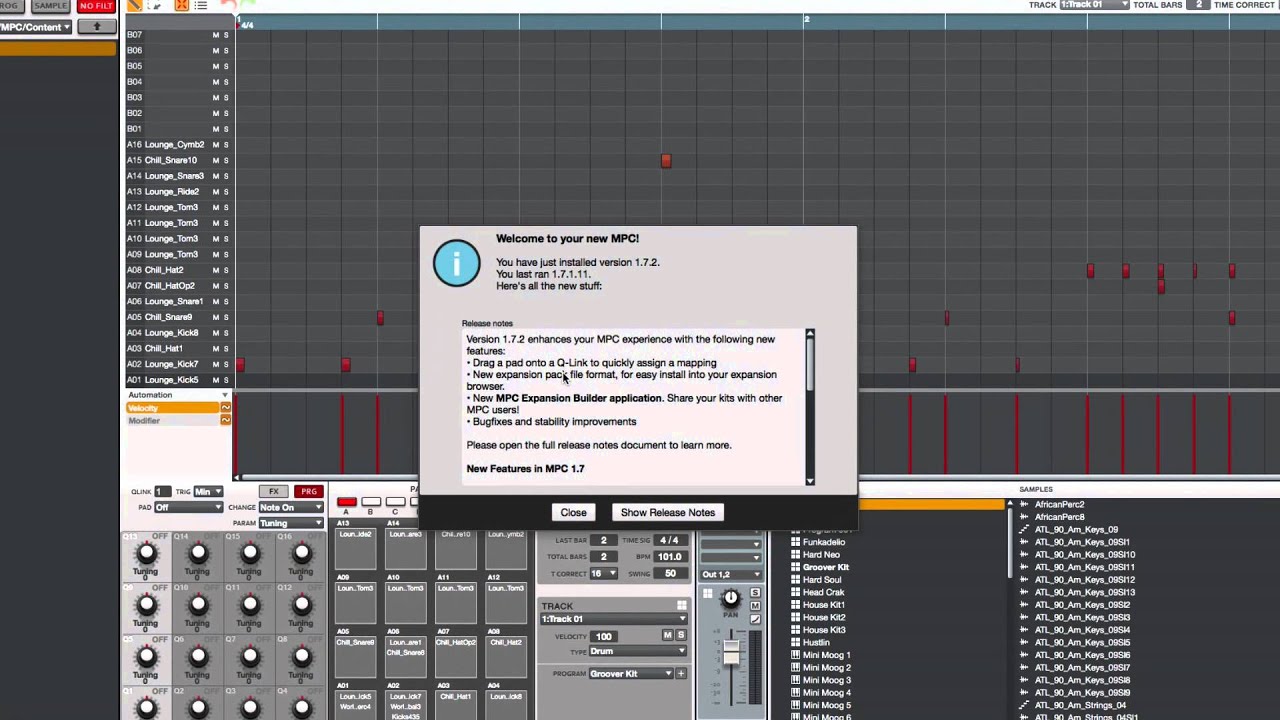Click release notes scrollbar down arrow
1280x720 pixels.
point(810,481)
